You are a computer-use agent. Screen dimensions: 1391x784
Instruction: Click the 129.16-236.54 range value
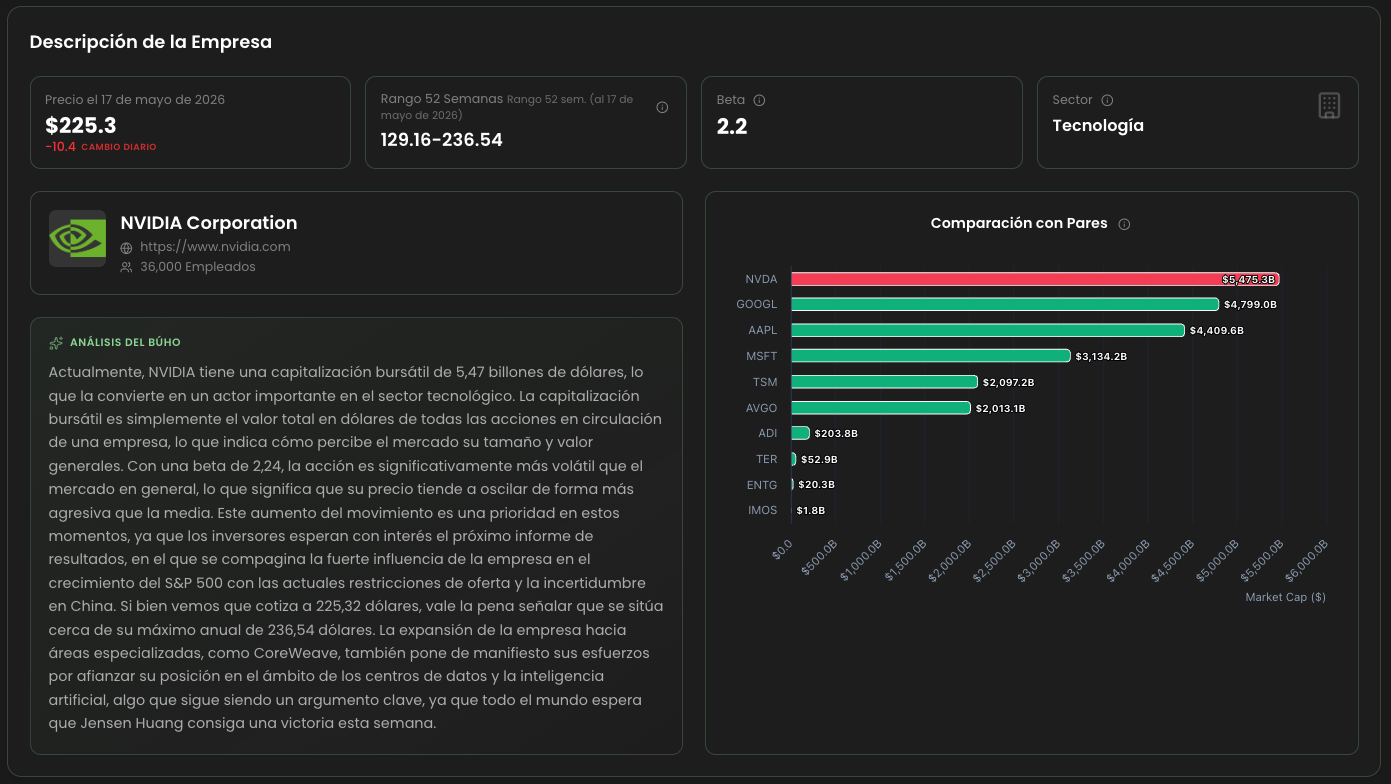(441, 140)
